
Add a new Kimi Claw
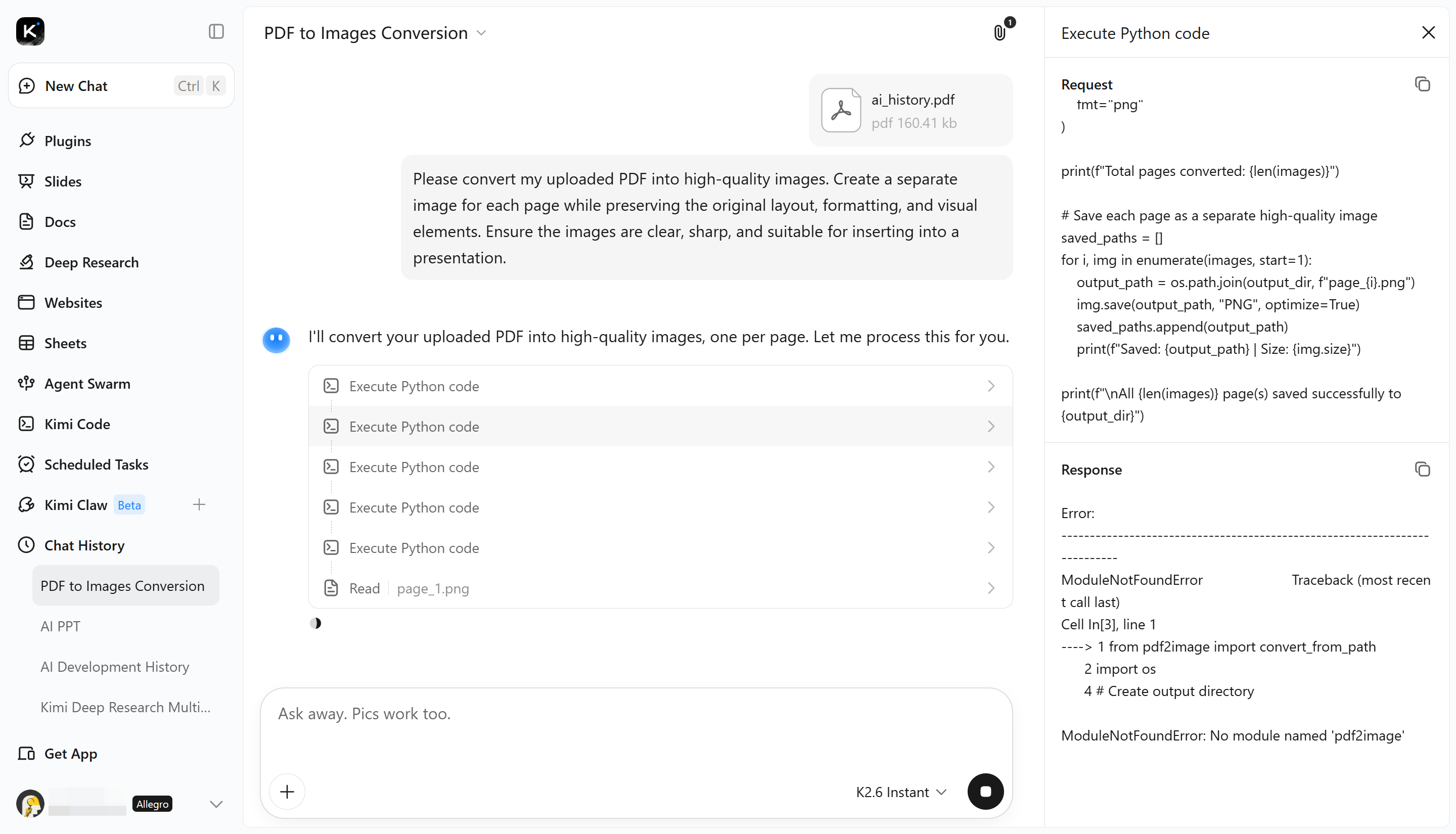(x=199, y=504)
